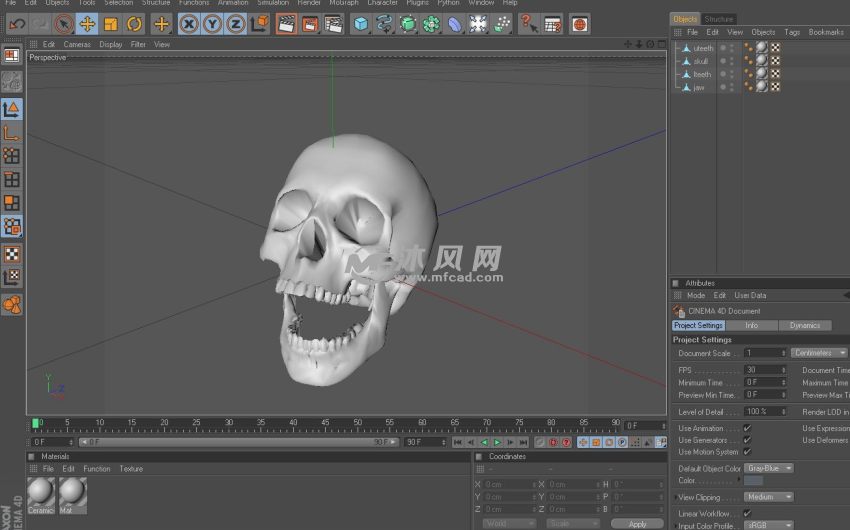Click the Undo arrow icon
The width and height of the screenshot is (850, 530).
coord(17,24)
